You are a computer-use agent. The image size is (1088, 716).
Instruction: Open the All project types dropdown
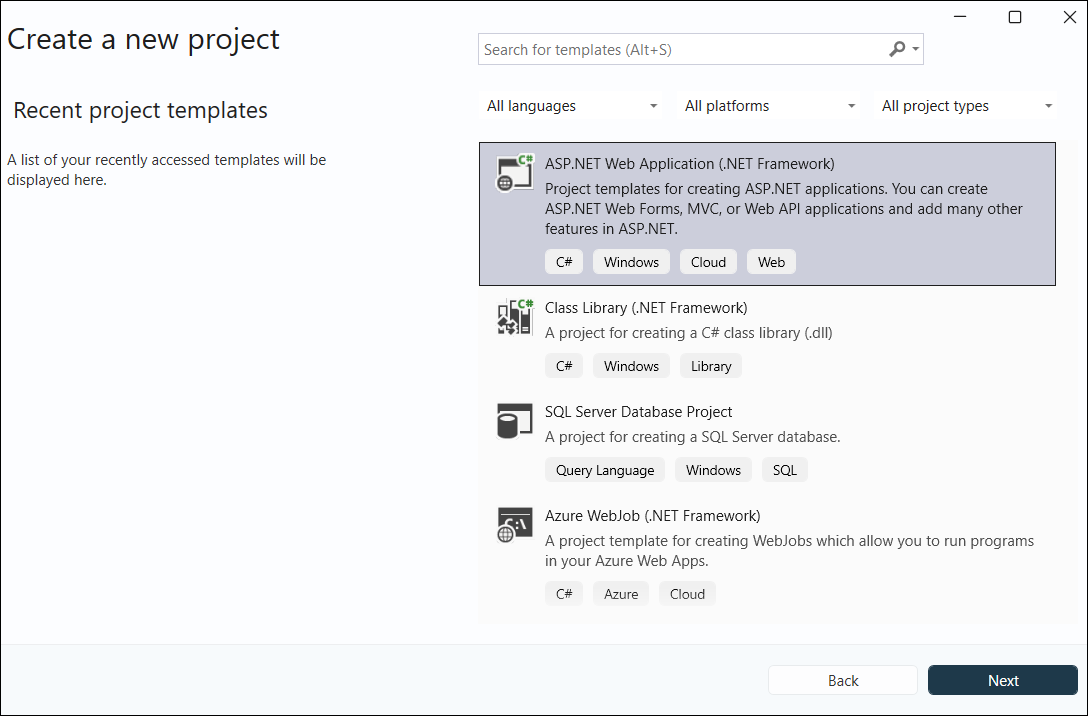(x=964, y=105)
